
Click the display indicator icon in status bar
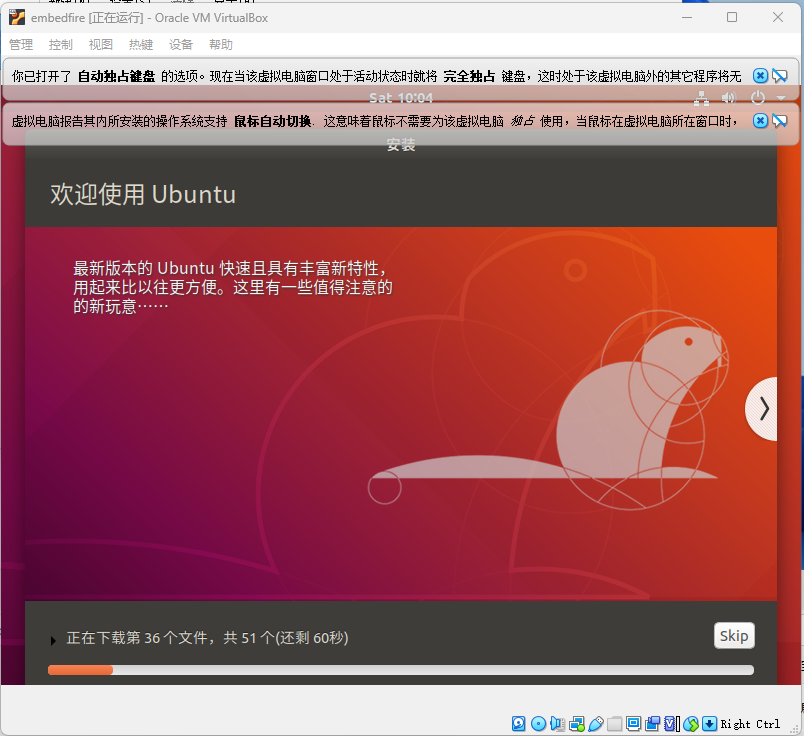point(634,724)
